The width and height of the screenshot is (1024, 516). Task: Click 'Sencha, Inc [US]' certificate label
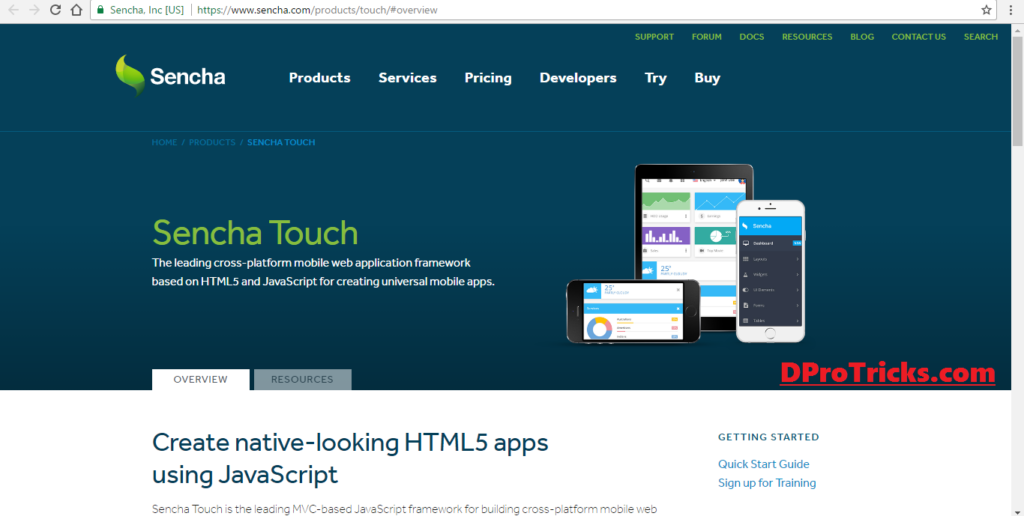147,10
